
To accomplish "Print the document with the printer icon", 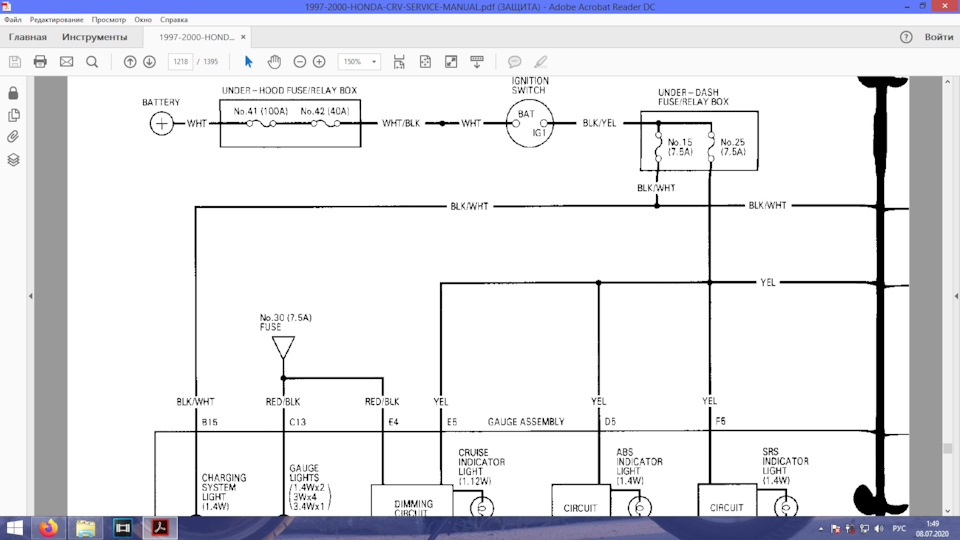I will [40, 61].
